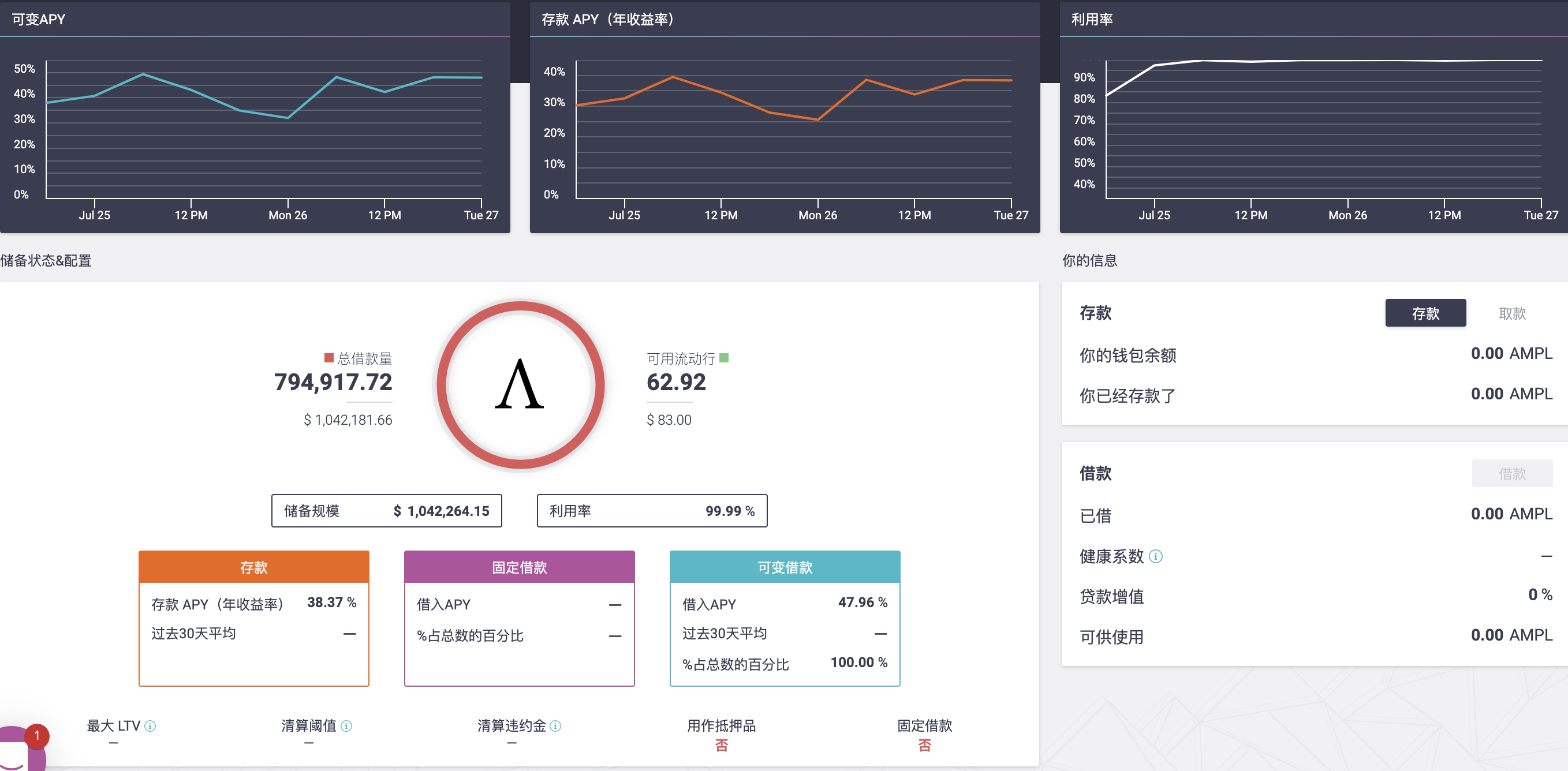Click the 最大 LTV info icon
Screen dimensions: 1568x771
150,725
